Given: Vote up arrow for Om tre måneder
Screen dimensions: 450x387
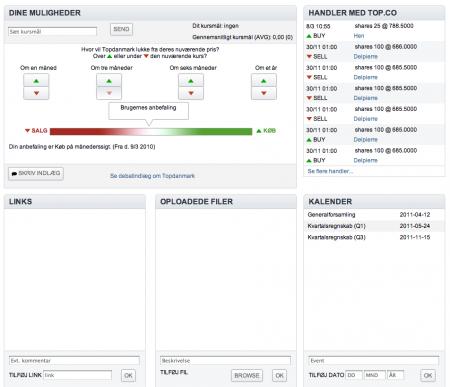Looking at the screenshot, I should point(109,81).
